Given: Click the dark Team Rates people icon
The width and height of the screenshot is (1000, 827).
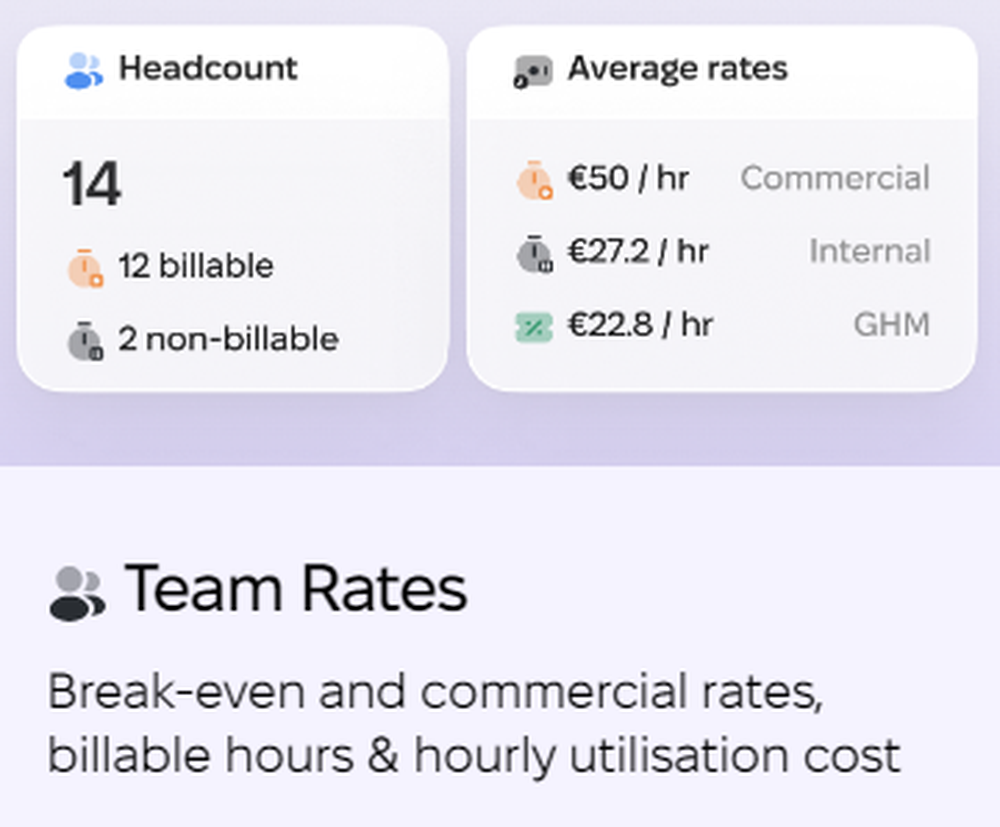Looking at the screenshot, I should coord(77,594).
